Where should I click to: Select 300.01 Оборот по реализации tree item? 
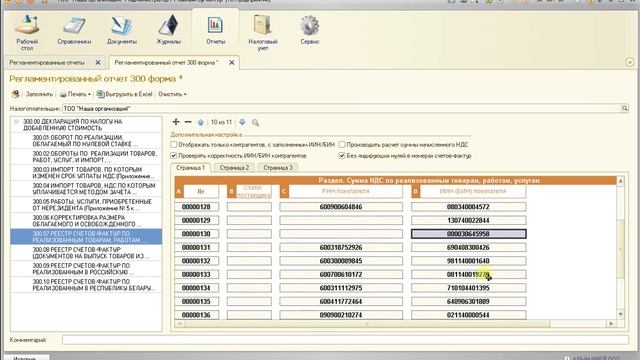point(86,141)
